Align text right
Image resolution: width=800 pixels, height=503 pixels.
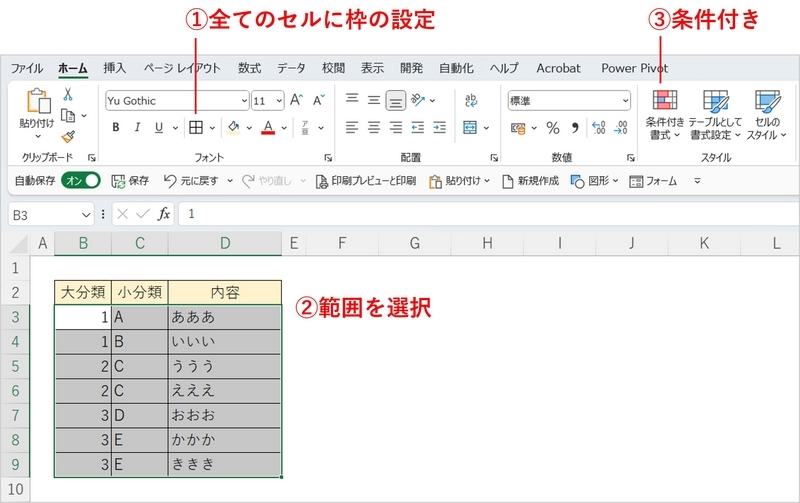396,127
